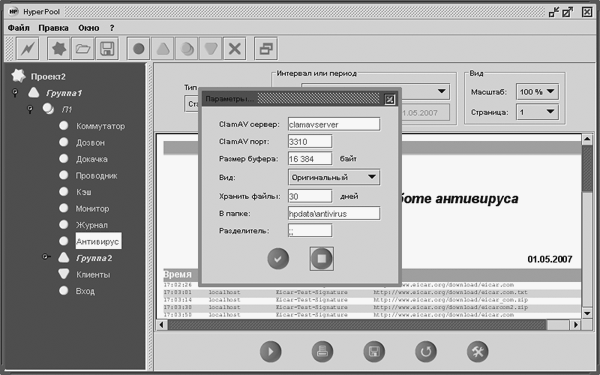The height and width of the screenshot is (375, 600).
Task: Collapse the Группа1 tree toggle
Action: [15, 93]
